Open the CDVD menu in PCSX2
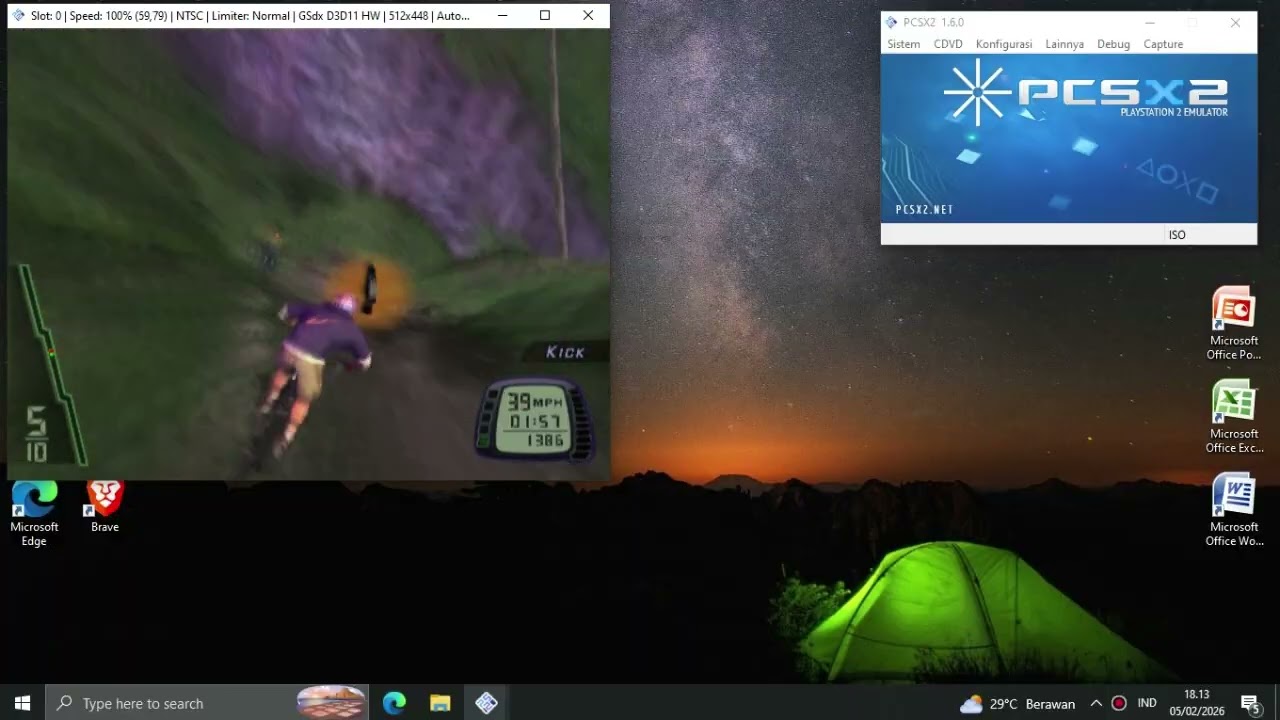The width and height of the screenshot is (1280, 720). pyautogui.click(x=948, y=44)
